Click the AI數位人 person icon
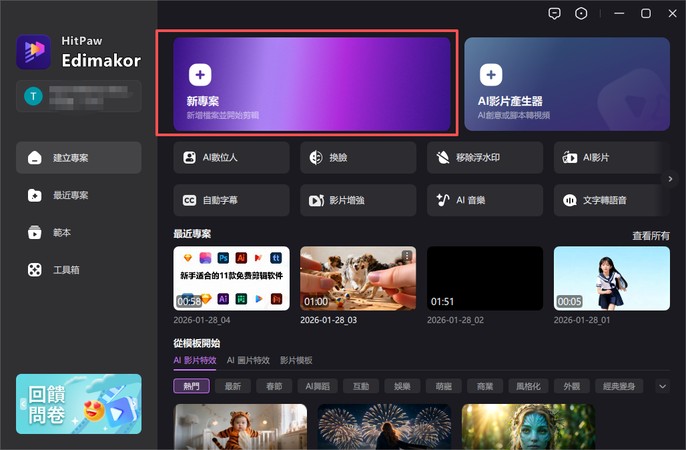This screenshot has width=686, height=450. 189,157
